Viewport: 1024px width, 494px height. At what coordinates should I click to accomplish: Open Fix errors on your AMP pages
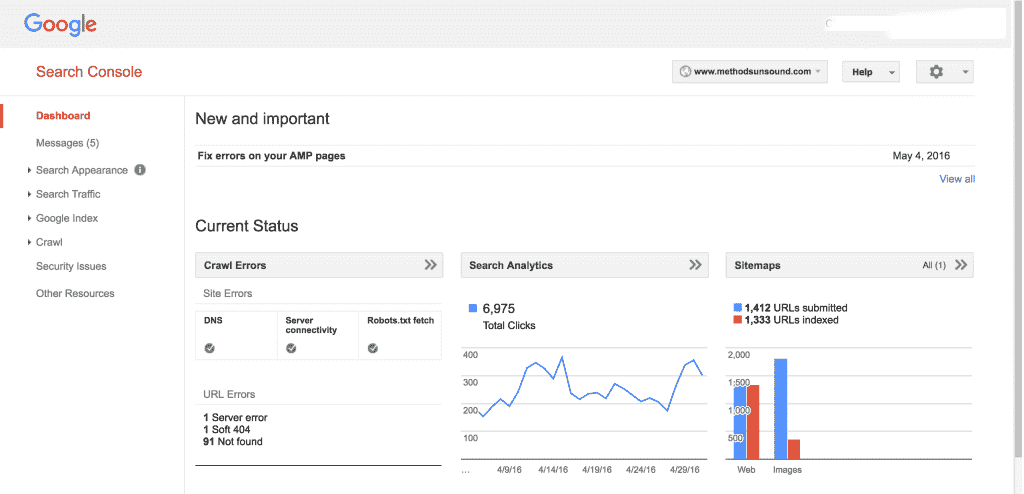[272, 156]
